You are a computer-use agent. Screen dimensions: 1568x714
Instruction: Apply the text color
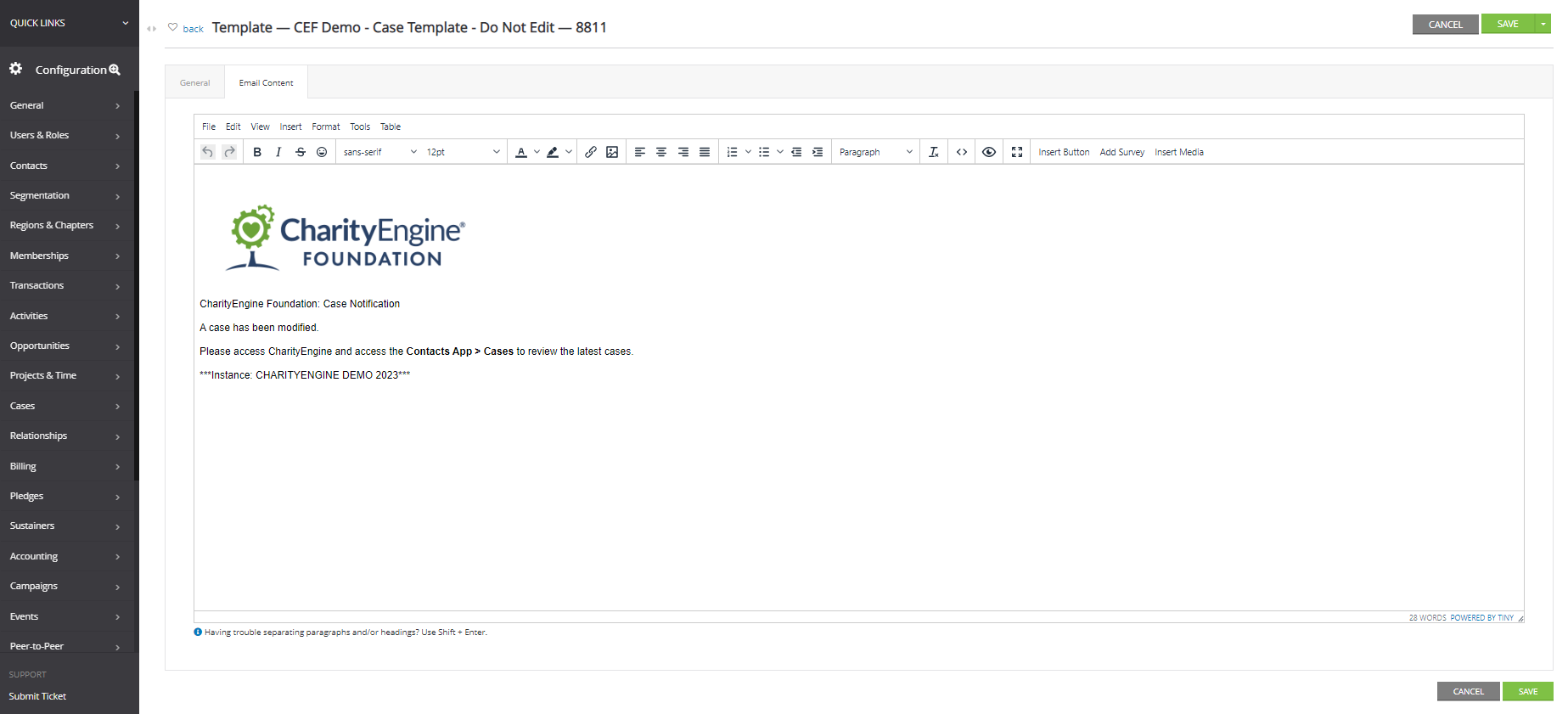[521, 152]
